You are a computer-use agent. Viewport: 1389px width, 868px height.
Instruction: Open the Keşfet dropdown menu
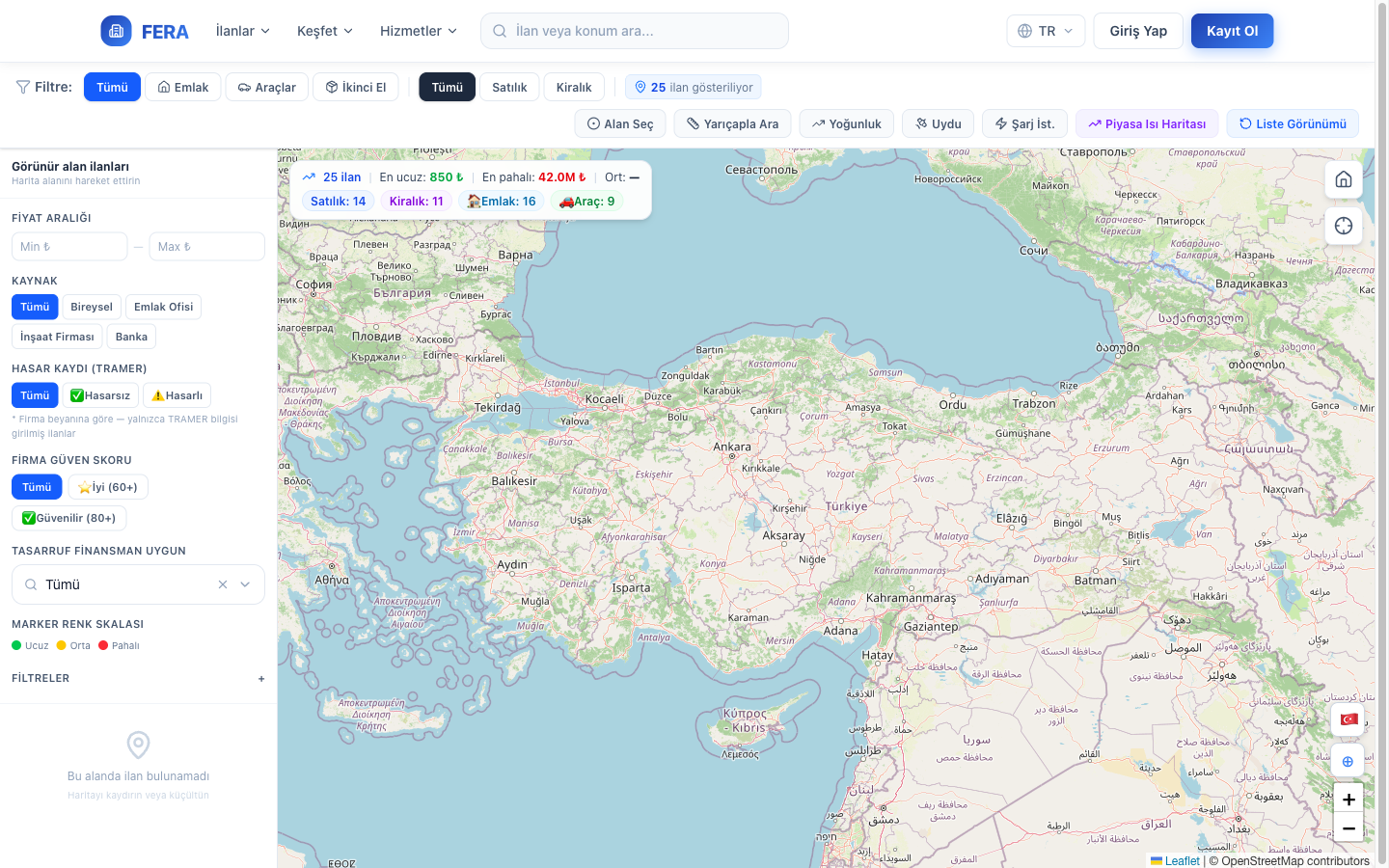pyautogui.click(x=325, y=31)
